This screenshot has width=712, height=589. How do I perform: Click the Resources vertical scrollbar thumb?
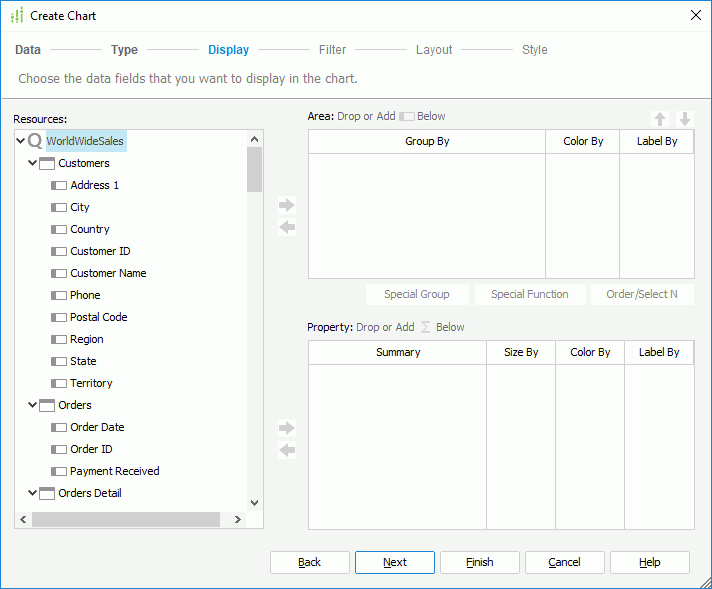coord(254,169)
